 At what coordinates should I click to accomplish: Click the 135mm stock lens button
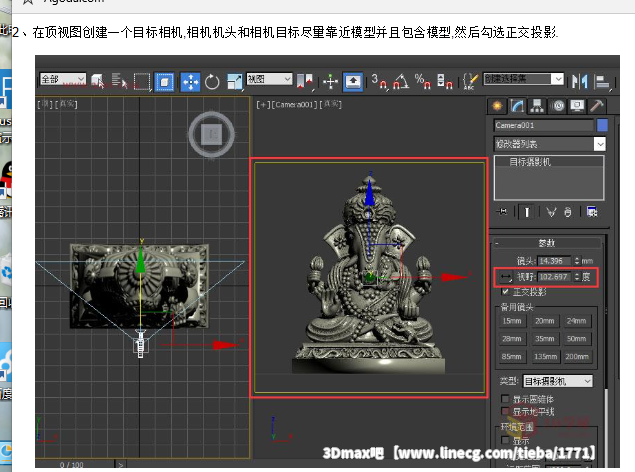point(544,357)
